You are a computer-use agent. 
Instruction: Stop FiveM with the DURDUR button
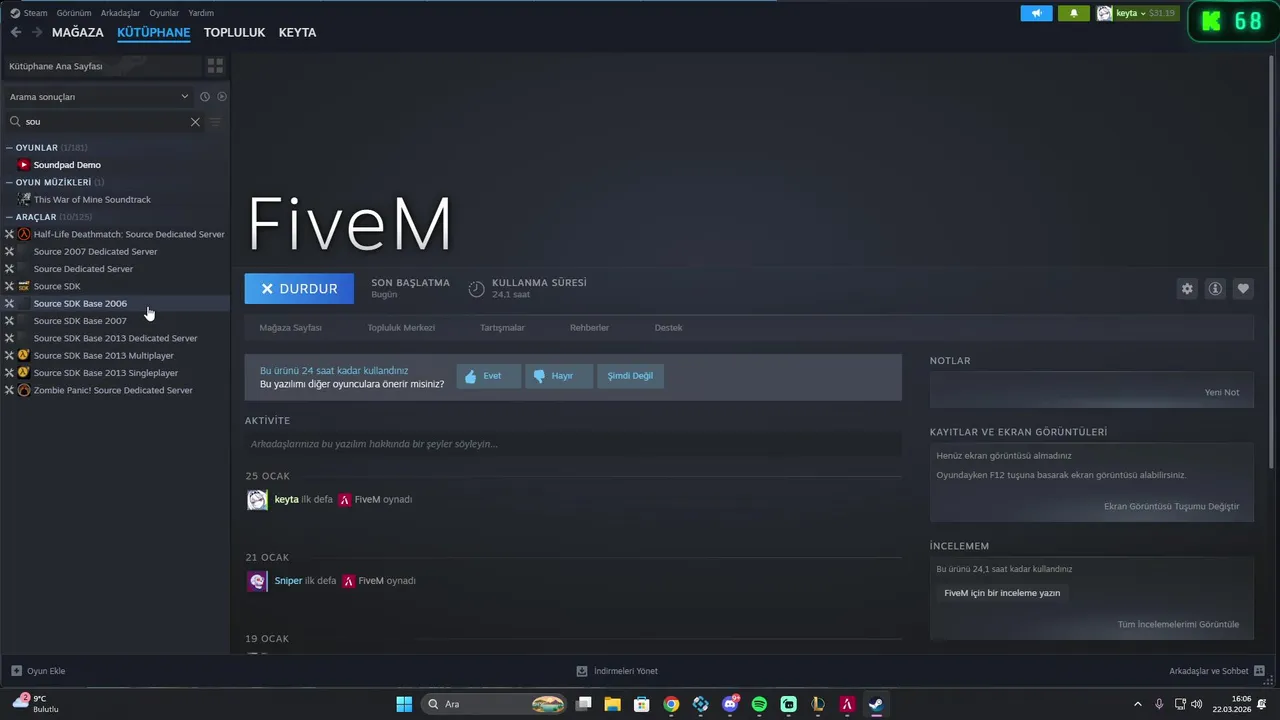[299, 289]
